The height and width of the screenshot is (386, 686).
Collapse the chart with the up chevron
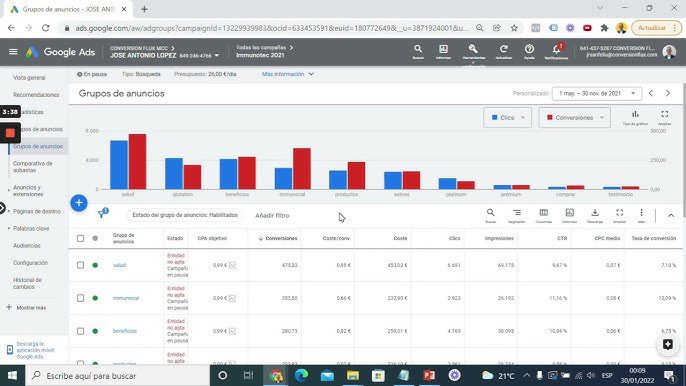[x=671, y=215]
